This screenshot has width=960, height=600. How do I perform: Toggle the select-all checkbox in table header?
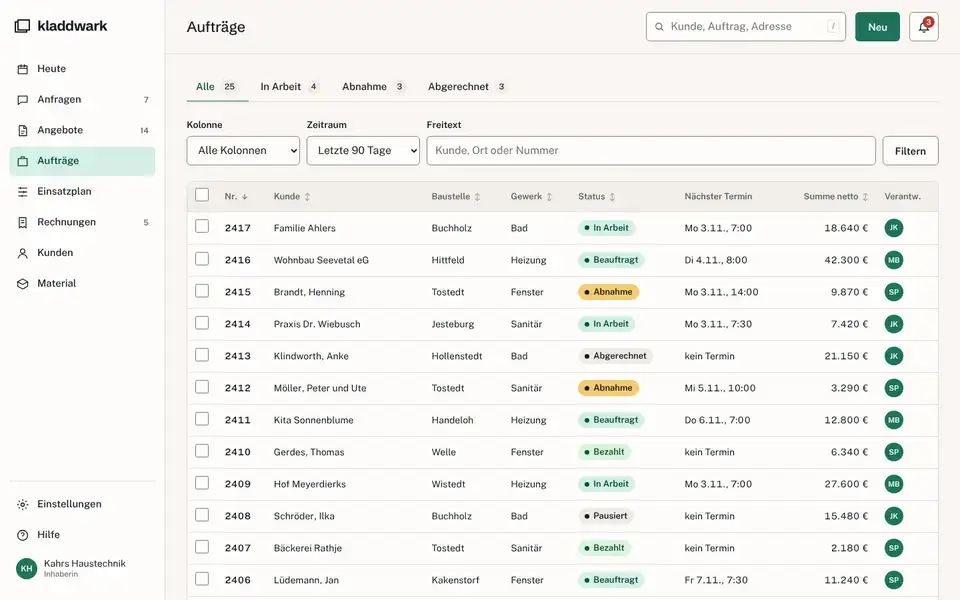[202, 195]
